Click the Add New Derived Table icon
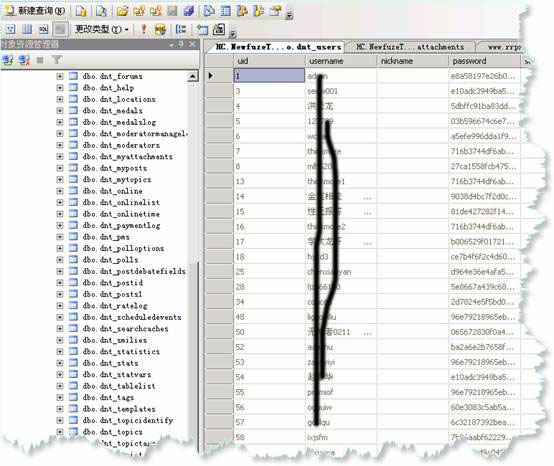The height and width of the screenshot is (466, 554). [219, 29]
